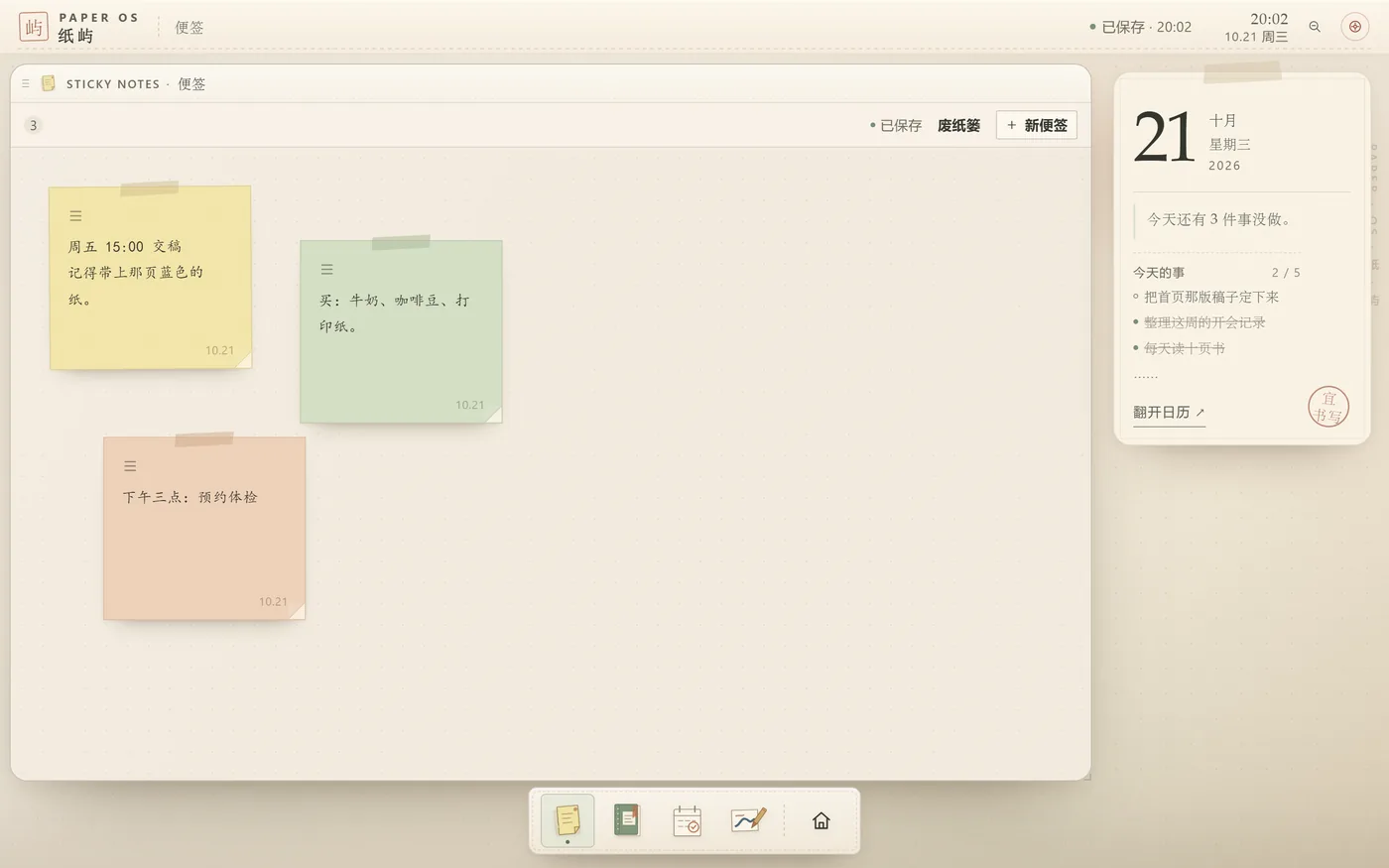This screenshot has height=868, width=1389.
Task: Uncheck the 每天读十页书 bullet
Action: (1136, 348)
